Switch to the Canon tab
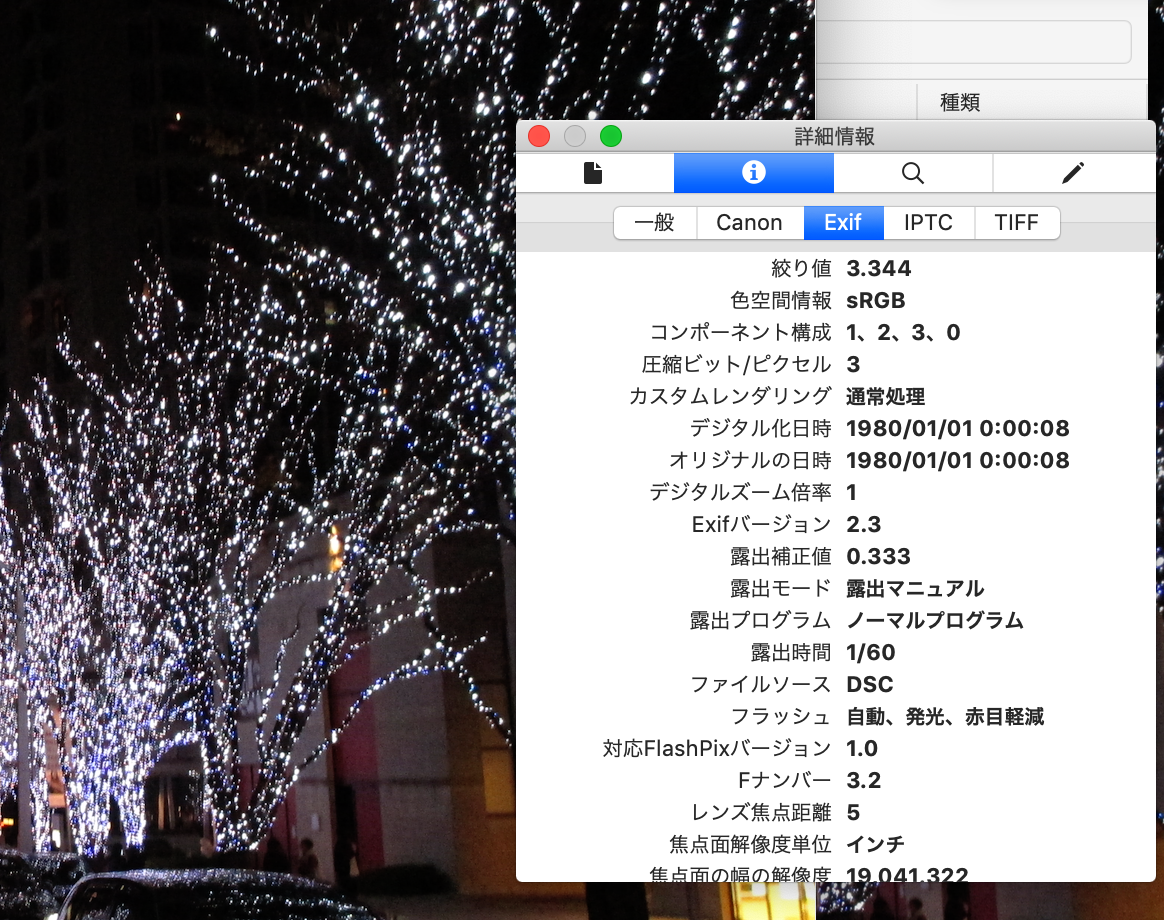 coord(749,223)
